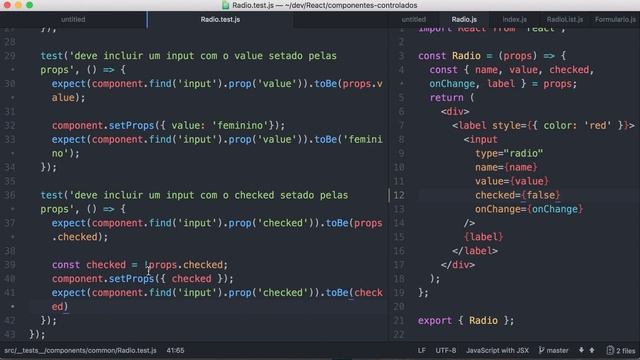Click the git pull down arrow
Screen dimensions: 640x360
[x=581, y=350]
